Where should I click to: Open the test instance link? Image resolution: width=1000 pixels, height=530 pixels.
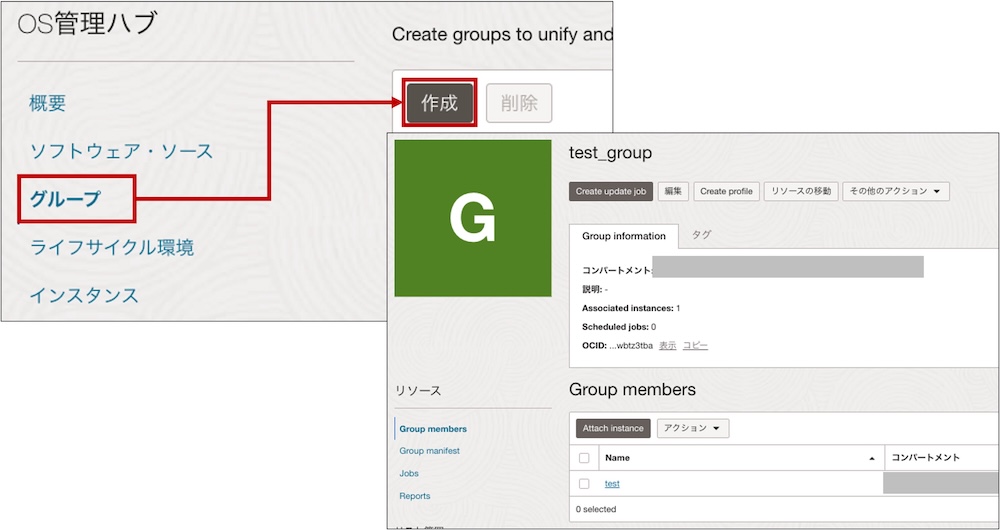612,484
